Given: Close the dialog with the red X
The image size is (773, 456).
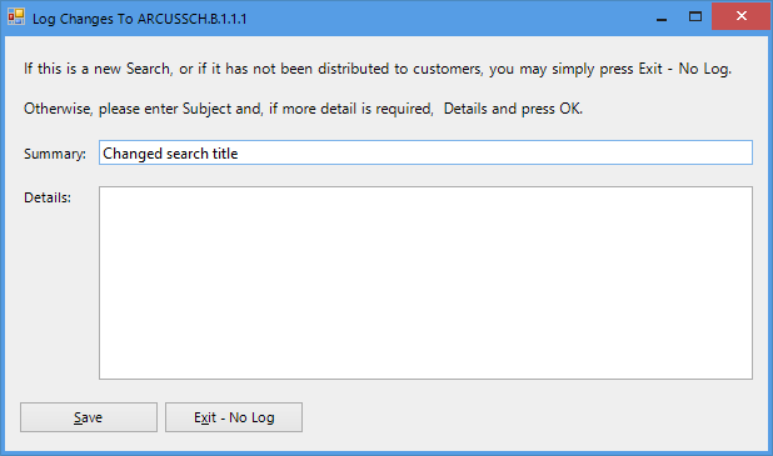Looking at the screenshot, I should [x=741, y=17].
